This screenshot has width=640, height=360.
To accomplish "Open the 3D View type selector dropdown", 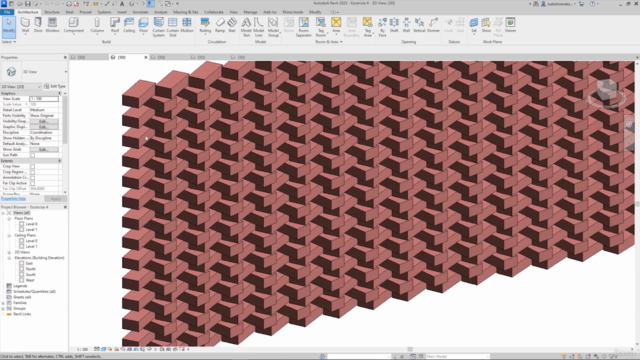I will click(x=66, y=72).
